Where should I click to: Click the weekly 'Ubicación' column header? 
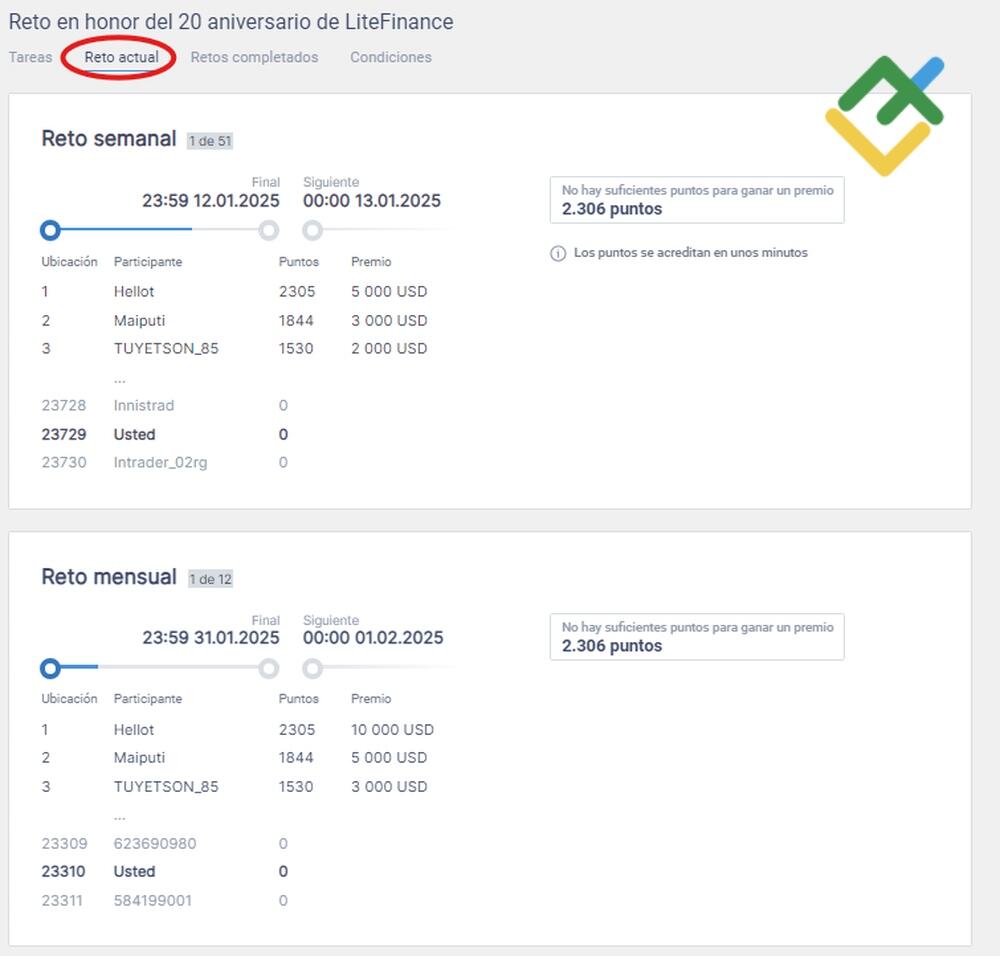tap(70, 261)
